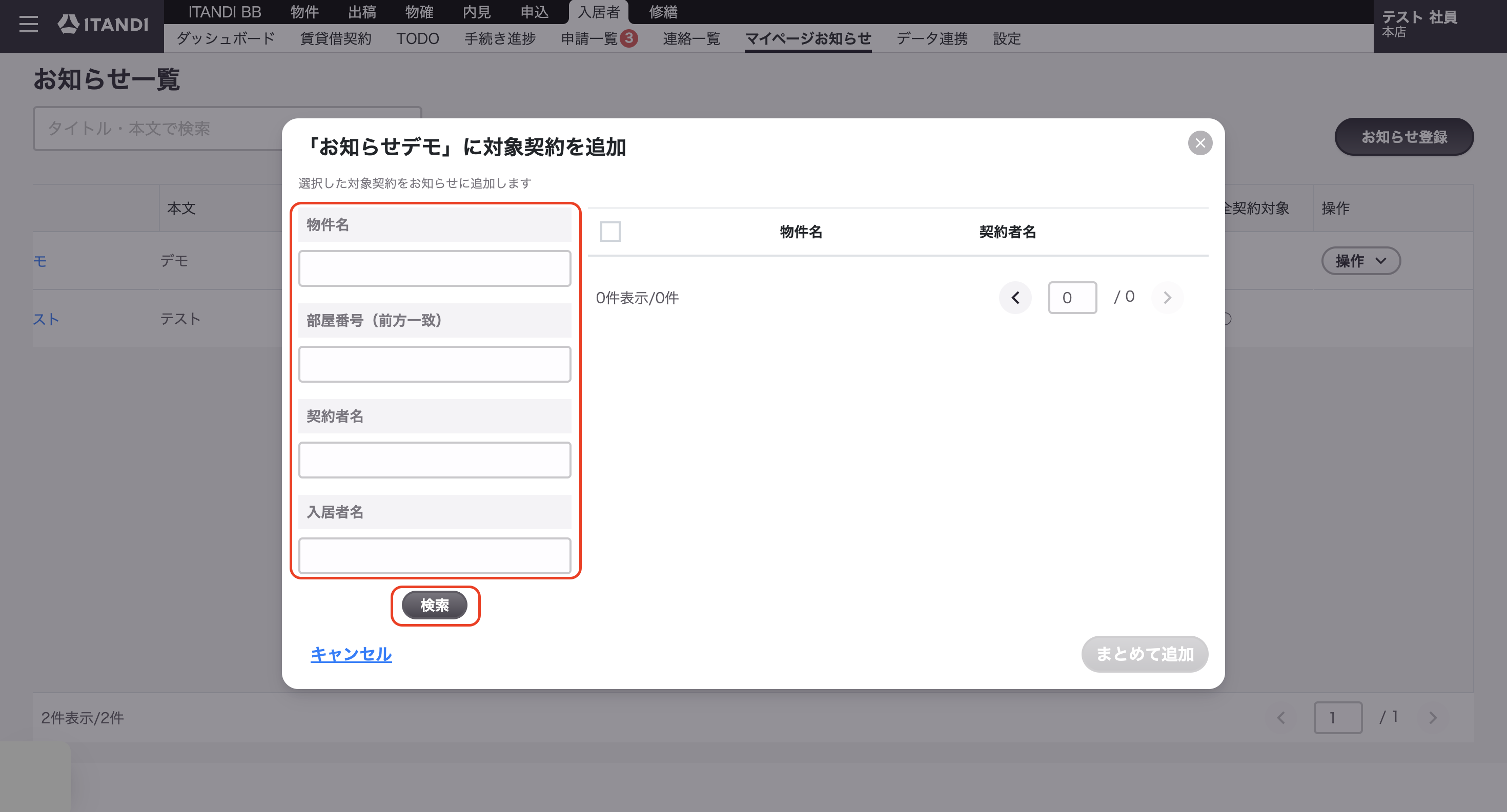Click the ITANDI logo

pos(103,24)
